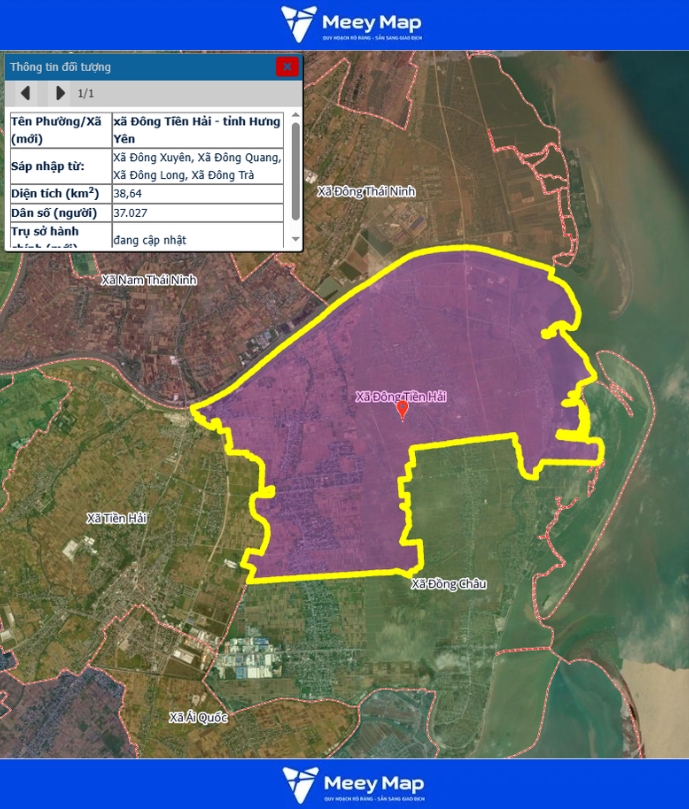Screen dimensions: 689x809
Task: Click the Xã Đông Tiền Hải label on map
Action: pyautogui.click(x=400, y=397)
